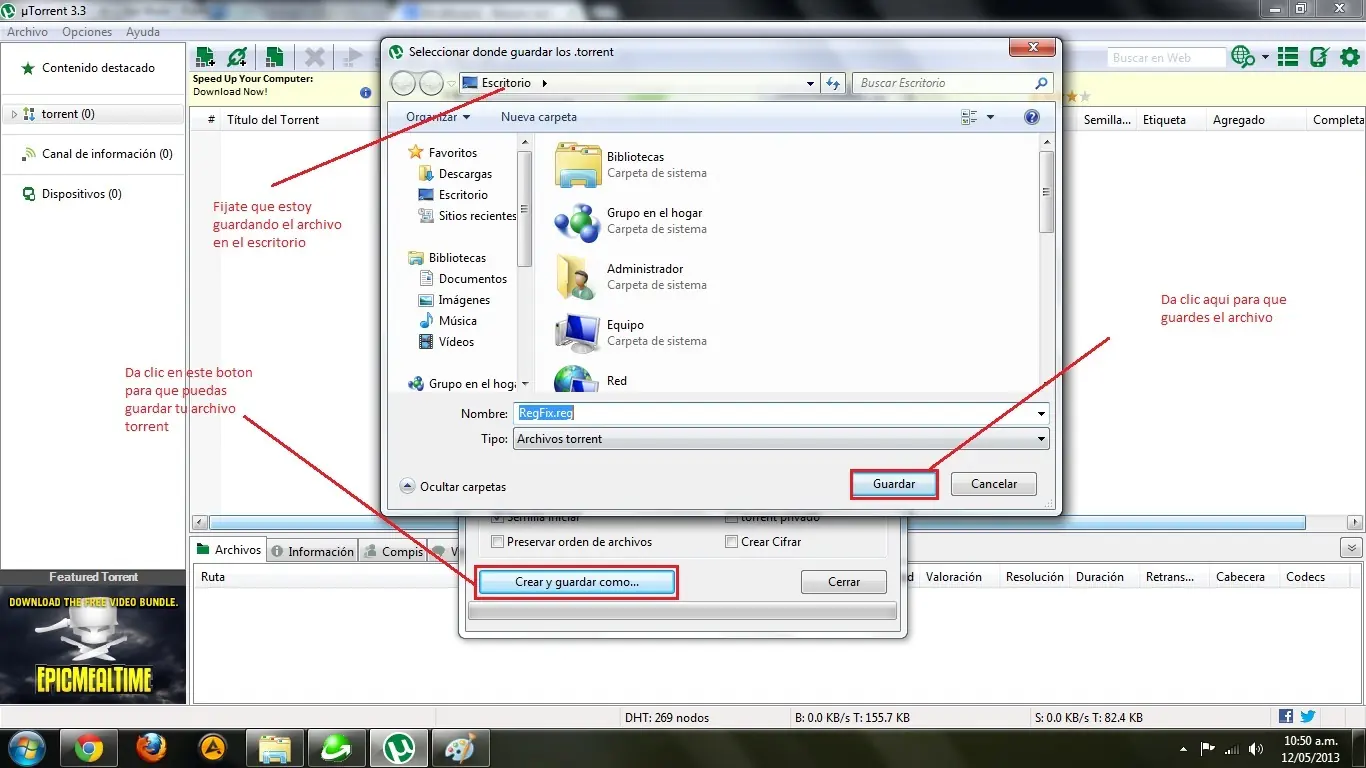Open the Paint icon in taskbar

coord(461,747)
